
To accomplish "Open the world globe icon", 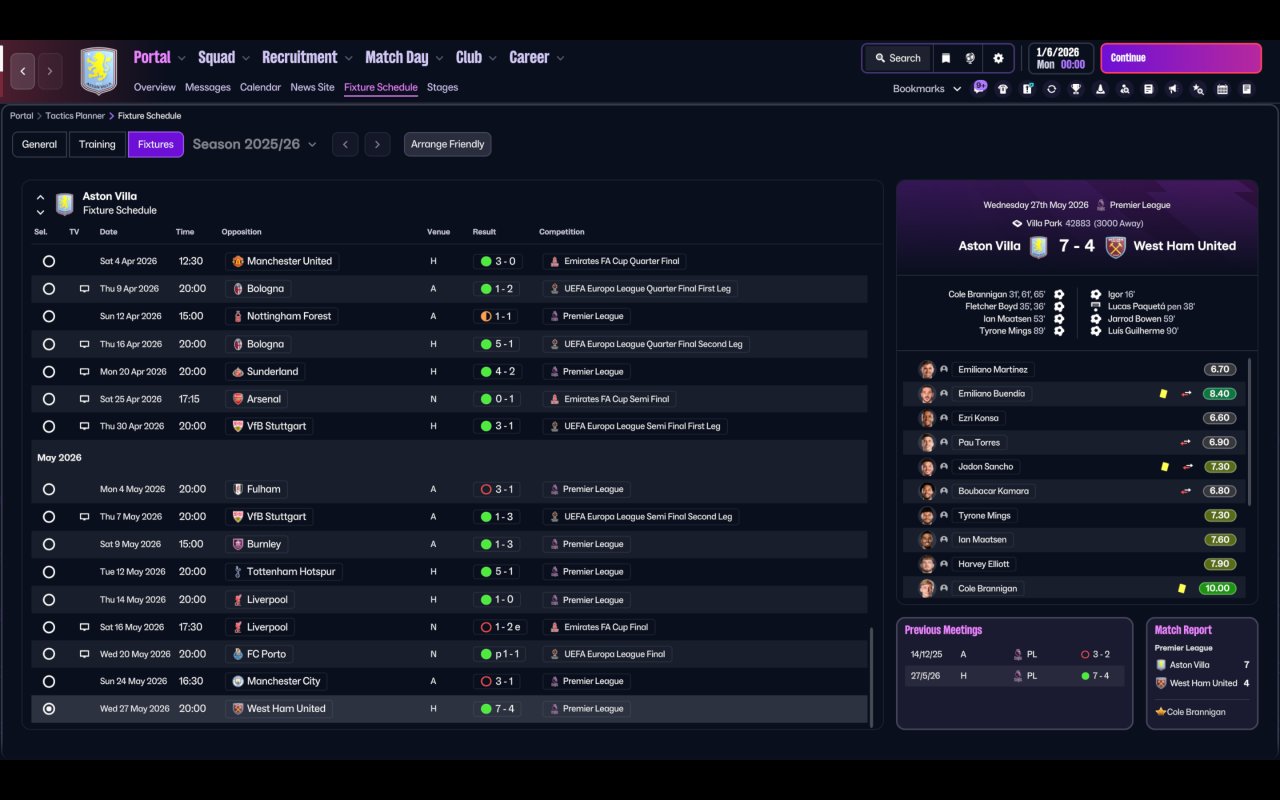I will (970, 58).
